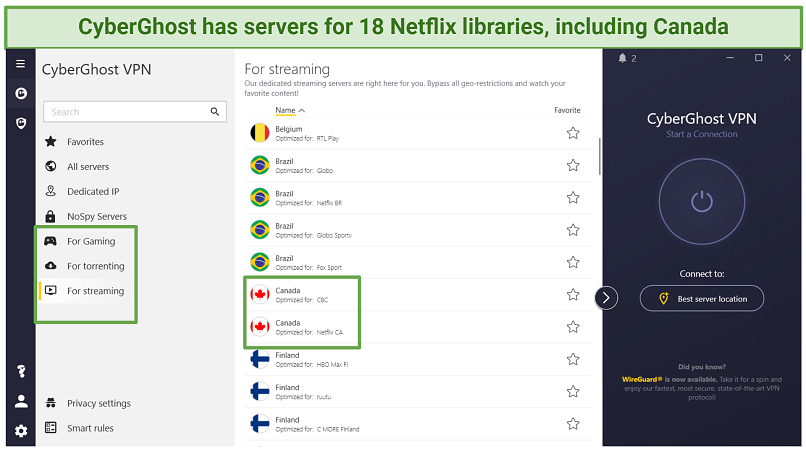Select Canada server optimized for Netflix CA
Screen dimensions: 806x453
pyautogui.click(x=418, y=327)
